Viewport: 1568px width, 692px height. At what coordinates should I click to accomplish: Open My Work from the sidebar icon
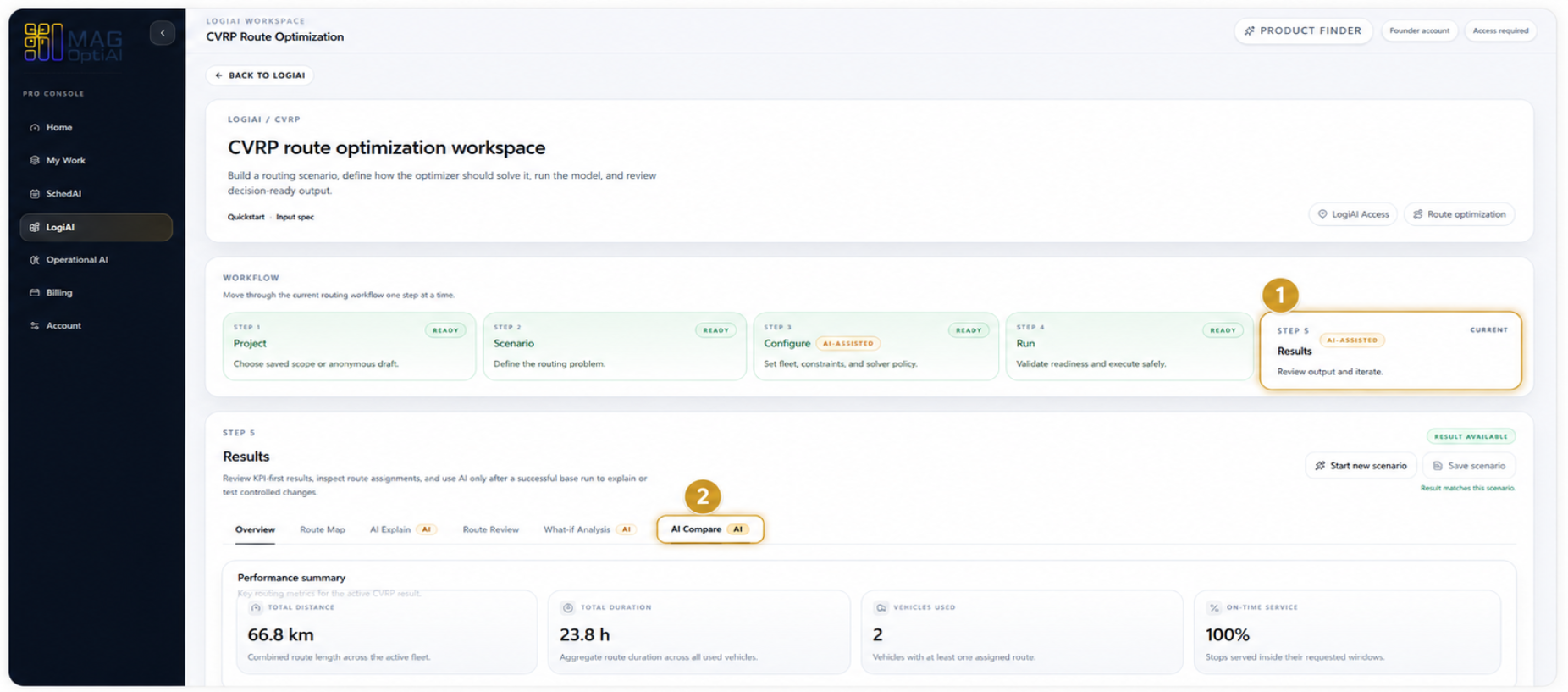click(x=35, y=160)
